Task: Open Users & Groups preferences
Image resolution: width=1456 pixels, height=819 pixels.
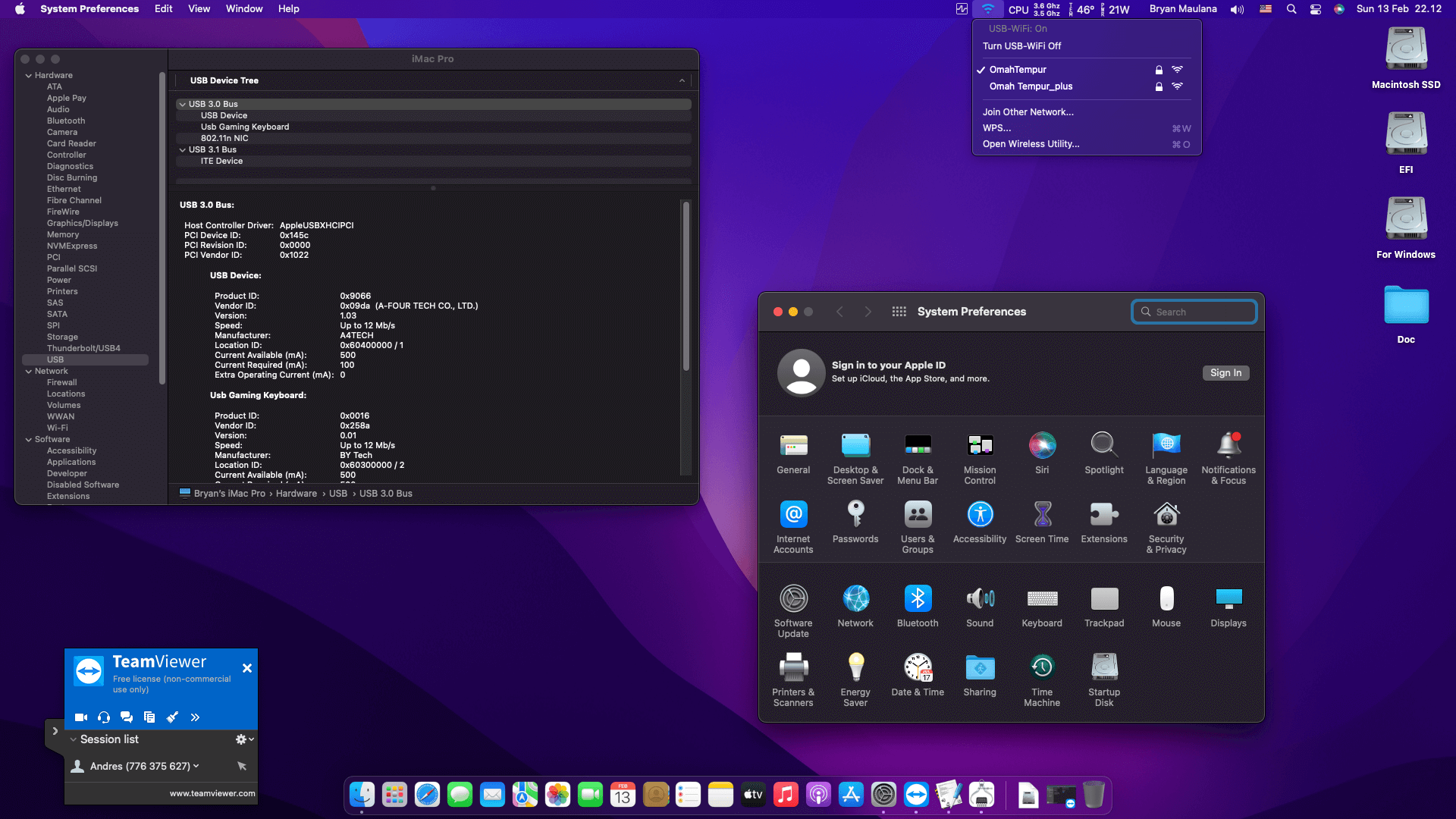Action: (918, 527)
